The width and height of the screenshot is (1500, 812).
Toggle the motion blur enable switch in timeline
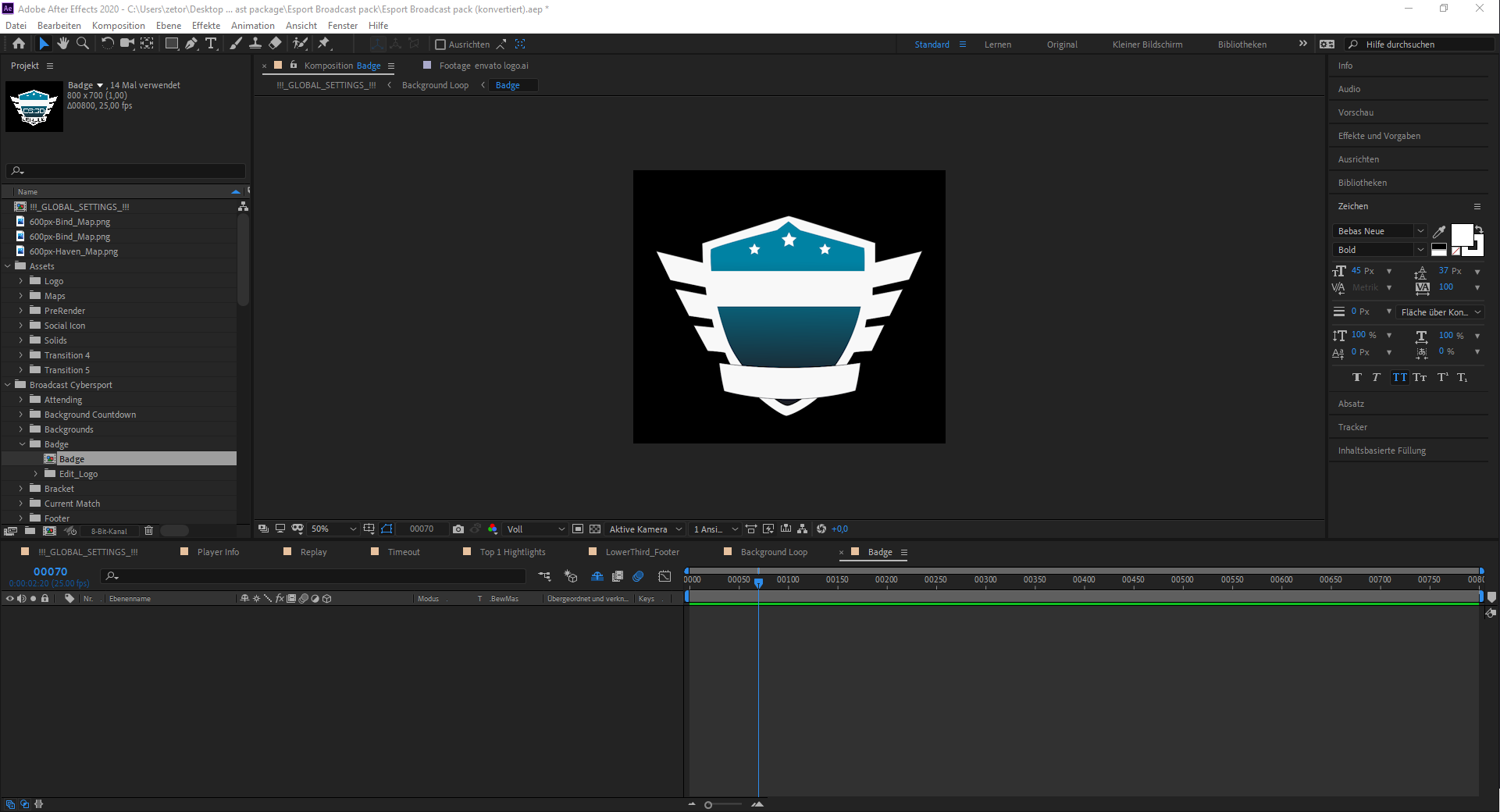click(x=638, y=576)
